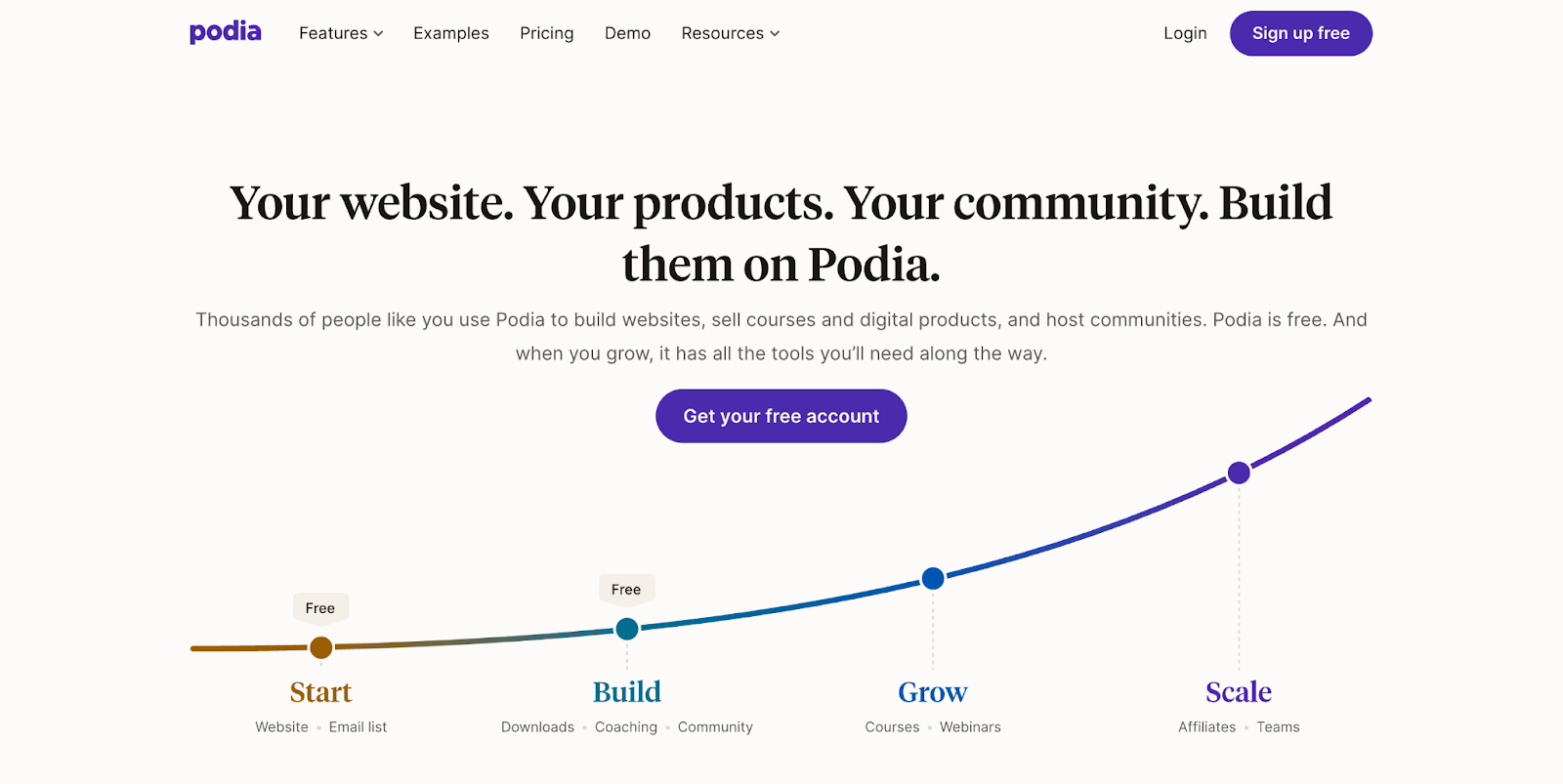
Task: Select the purple Scale dot on curve
Action: click(1239, 473)
